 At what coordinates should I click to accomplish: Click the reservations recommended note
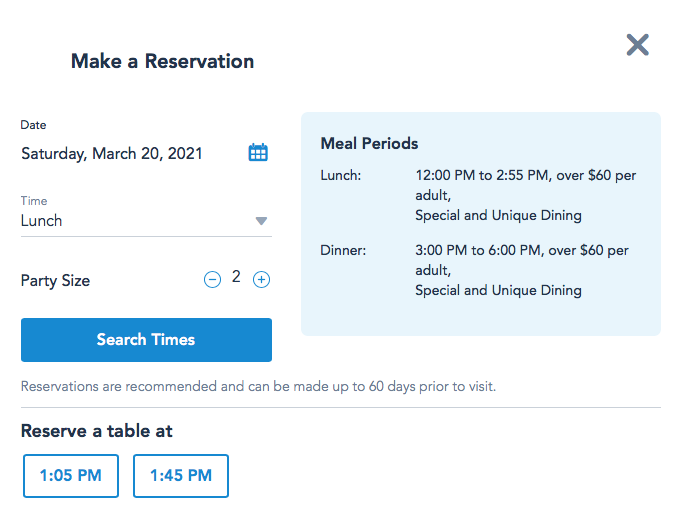(x=258, y=386)
